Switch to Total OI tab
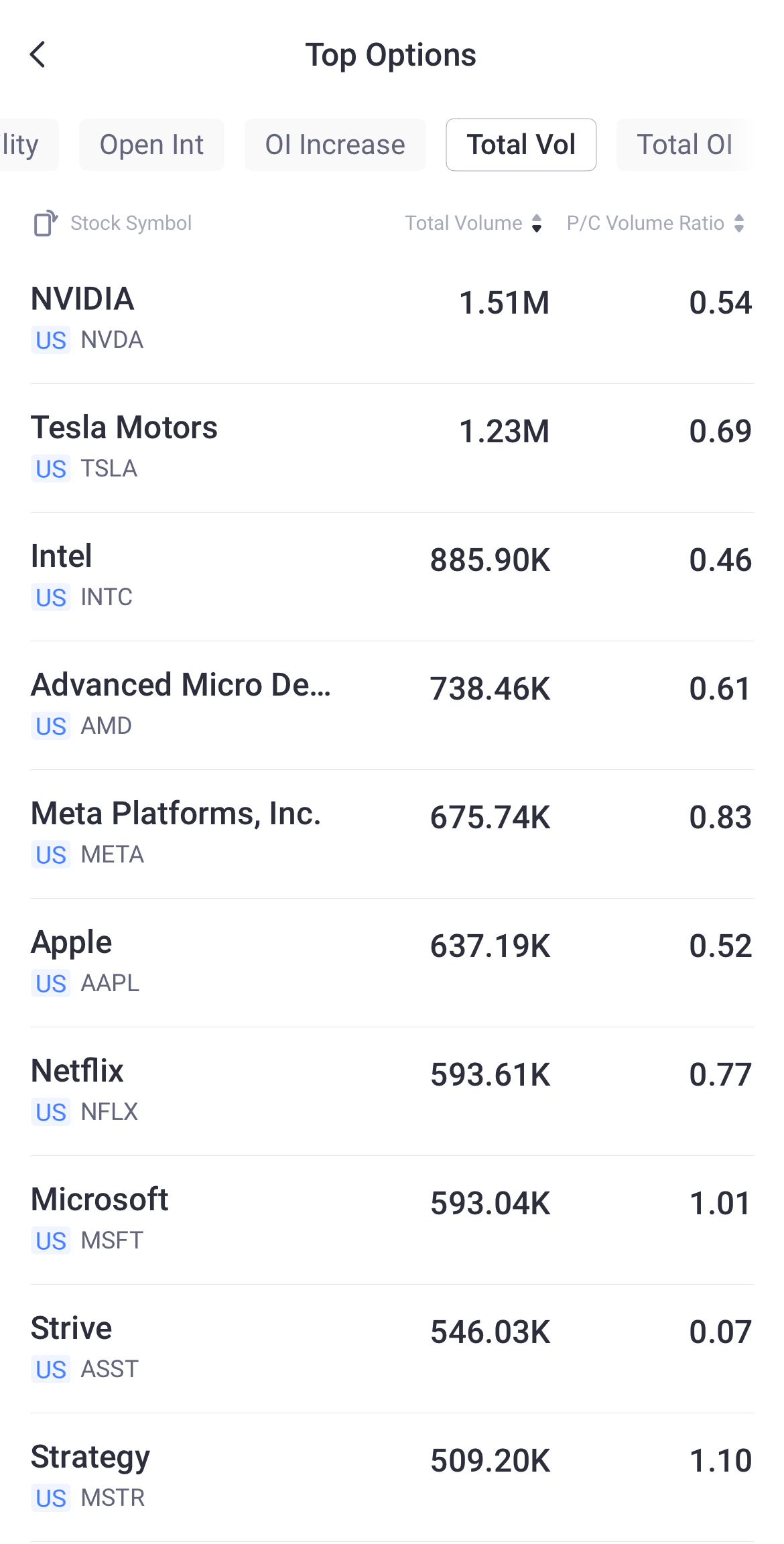 click(x=684, y=145)
